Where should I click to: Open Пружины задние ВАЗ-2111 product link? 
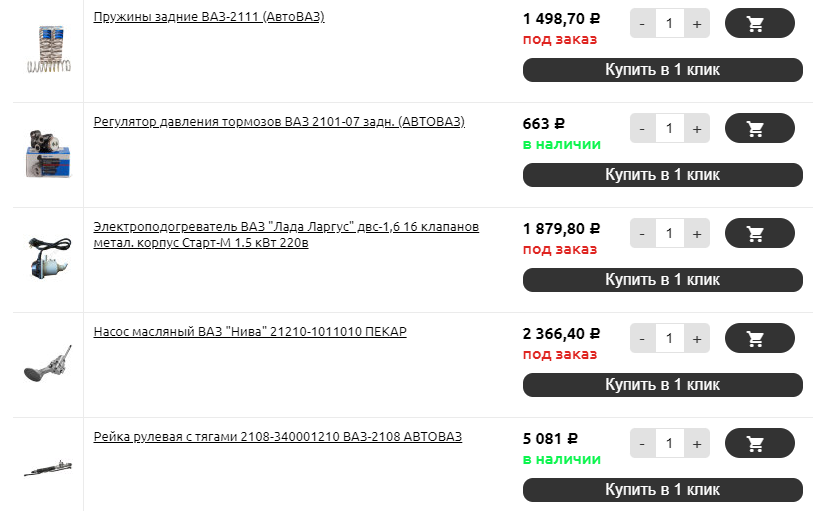click(x=208, y=17)
